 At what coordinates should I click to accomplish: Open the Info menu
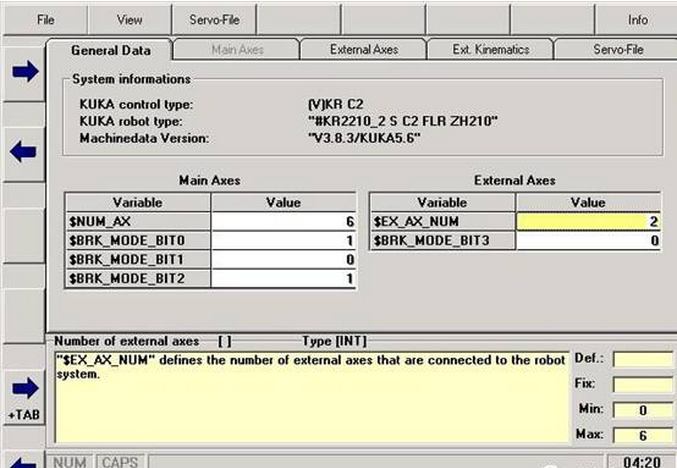click(x=637, y=20)
